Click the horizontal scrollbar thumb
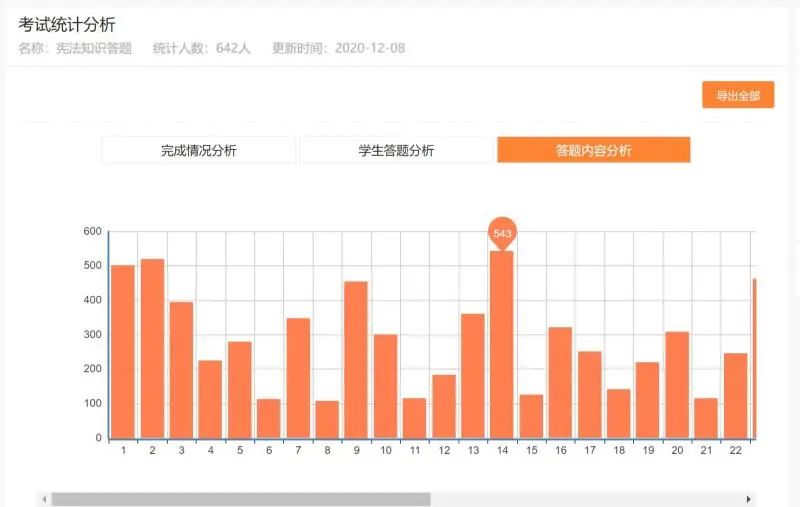This screenshot has height=507, width=800. (240, 499)
